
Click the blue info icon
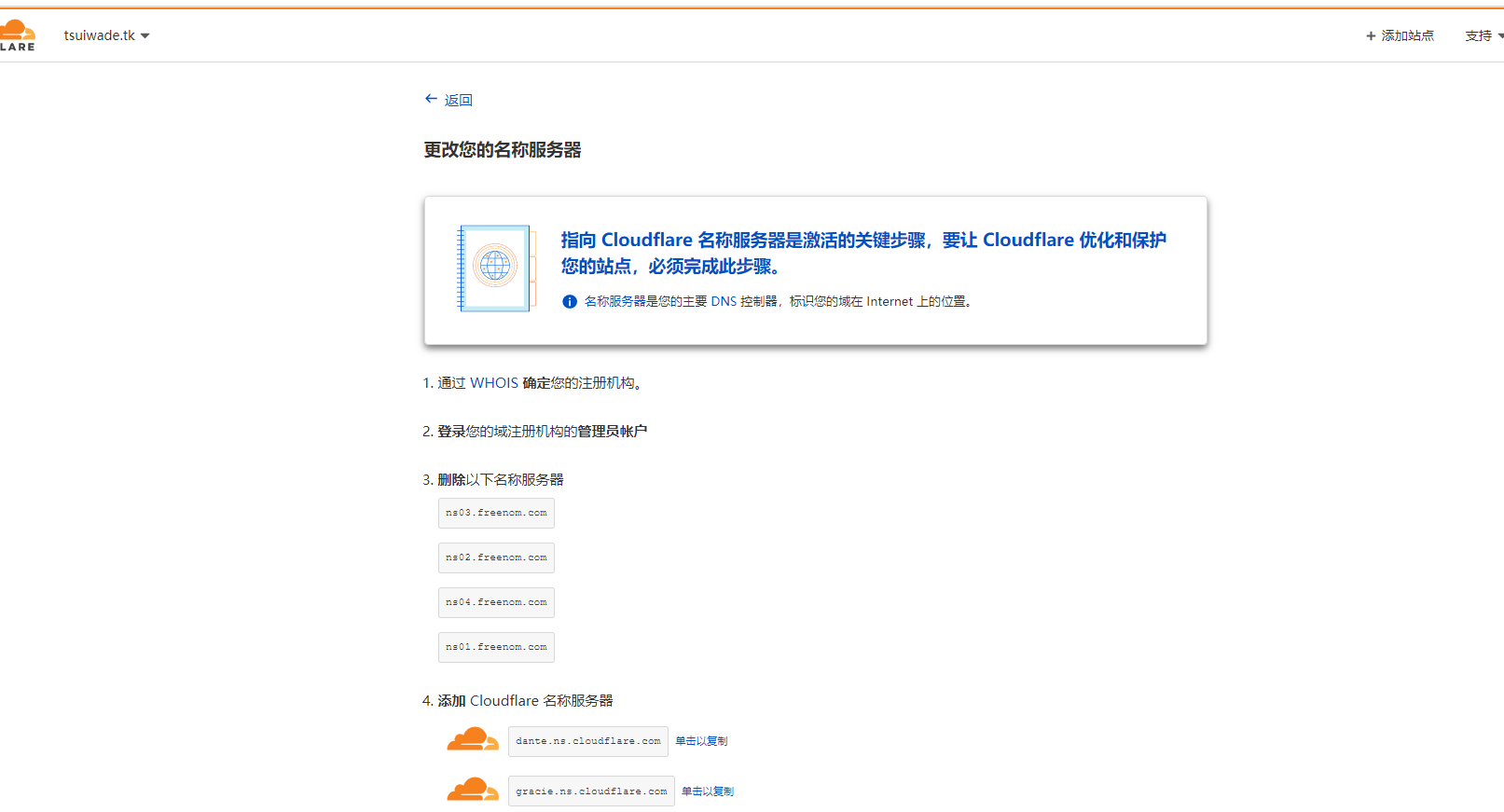570,301
